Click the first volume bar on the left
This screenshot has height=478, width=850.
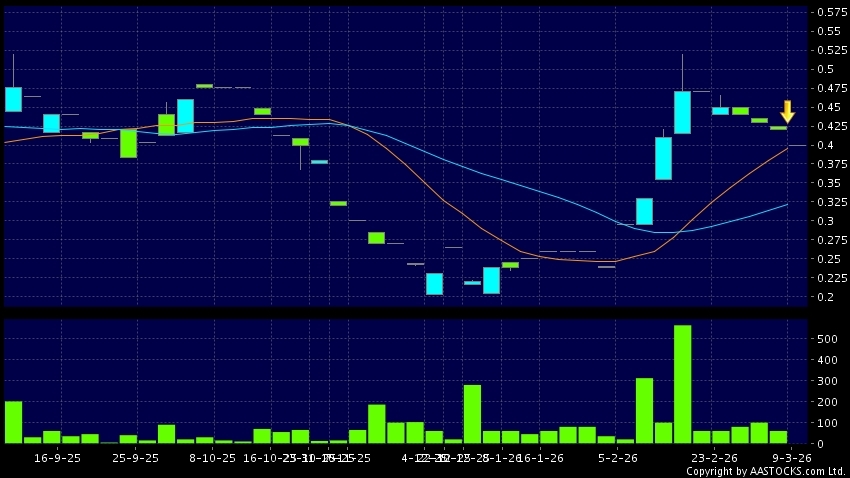[x=13, y=422]
